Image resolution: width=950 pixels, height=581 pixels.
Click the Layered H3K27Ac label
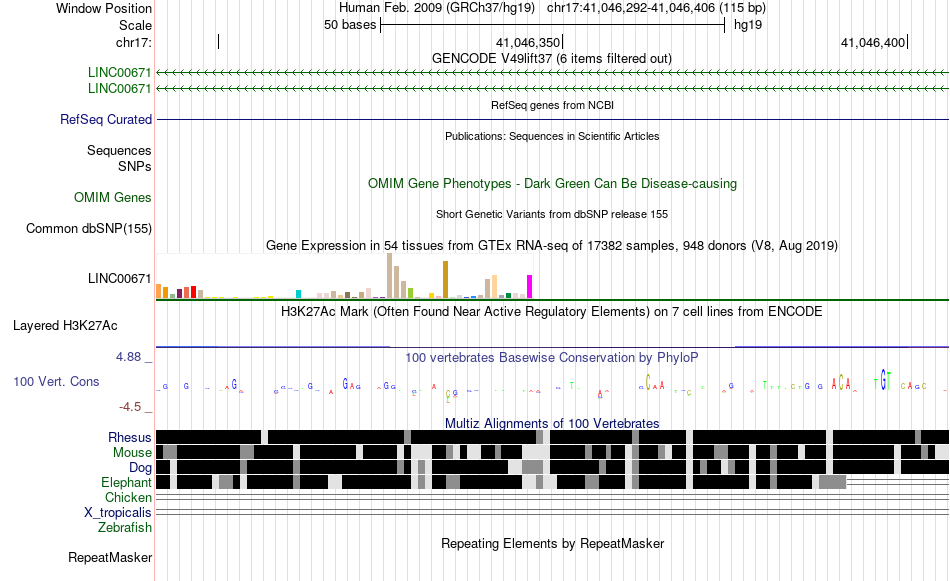[x=65, y=325]
